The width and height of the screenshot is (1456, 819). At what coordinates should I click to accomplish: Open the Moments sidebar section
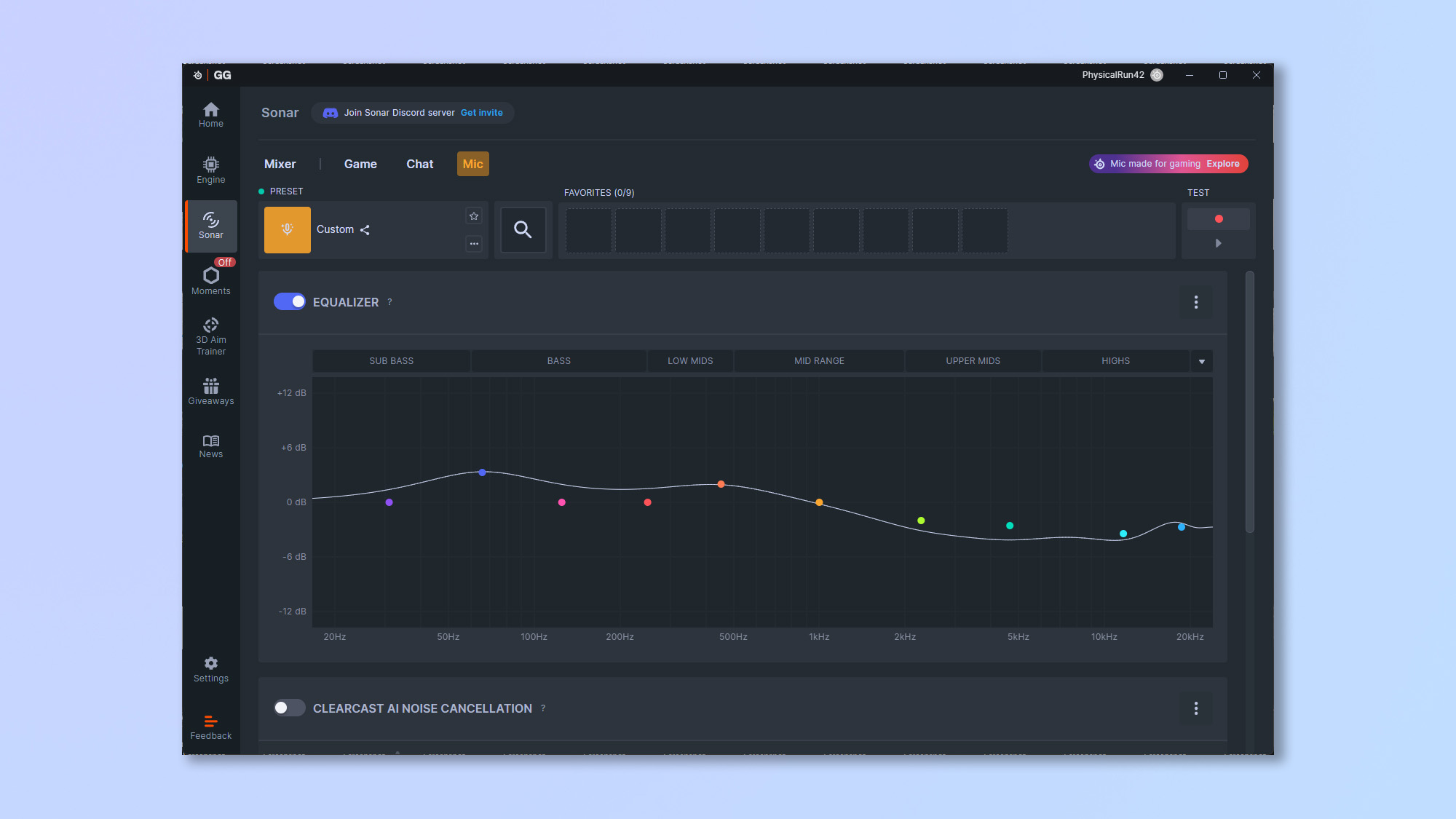click(210, 280)
